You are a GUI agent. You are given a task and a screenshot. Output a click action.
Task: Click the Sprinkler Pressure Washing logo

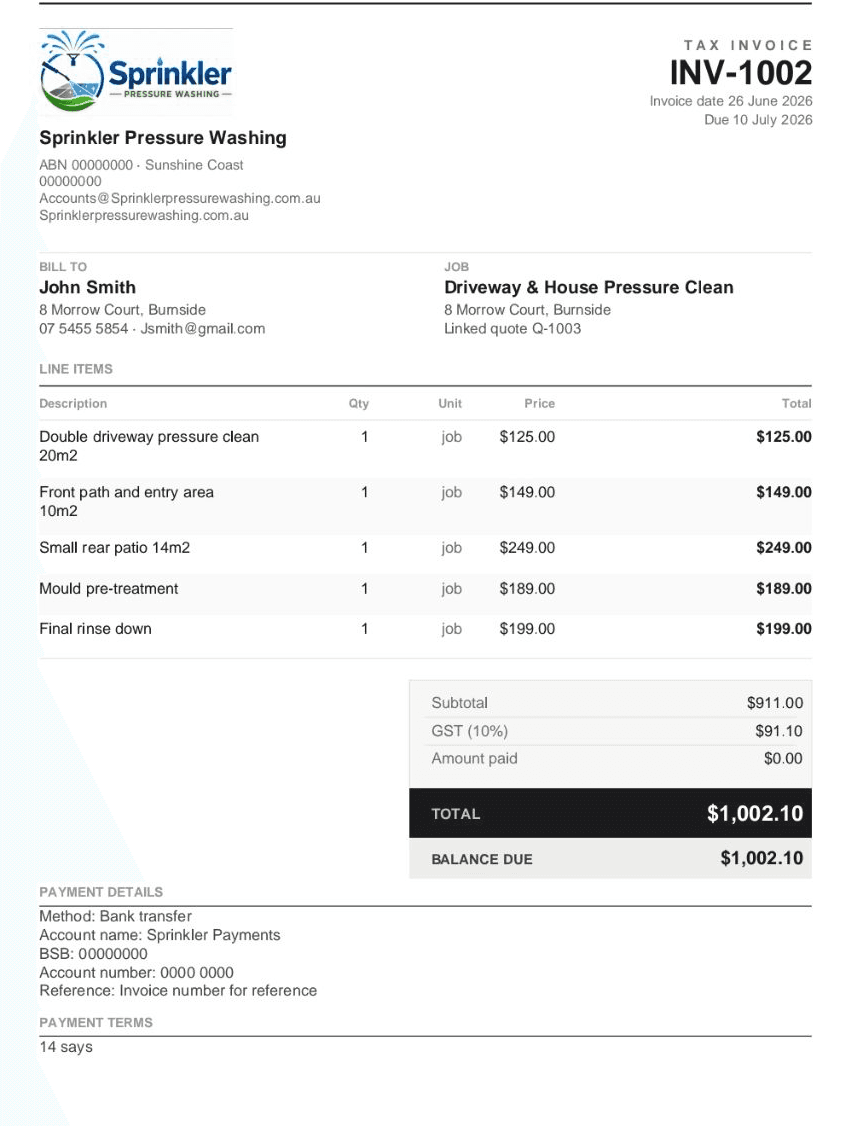[x=136, y=72]
